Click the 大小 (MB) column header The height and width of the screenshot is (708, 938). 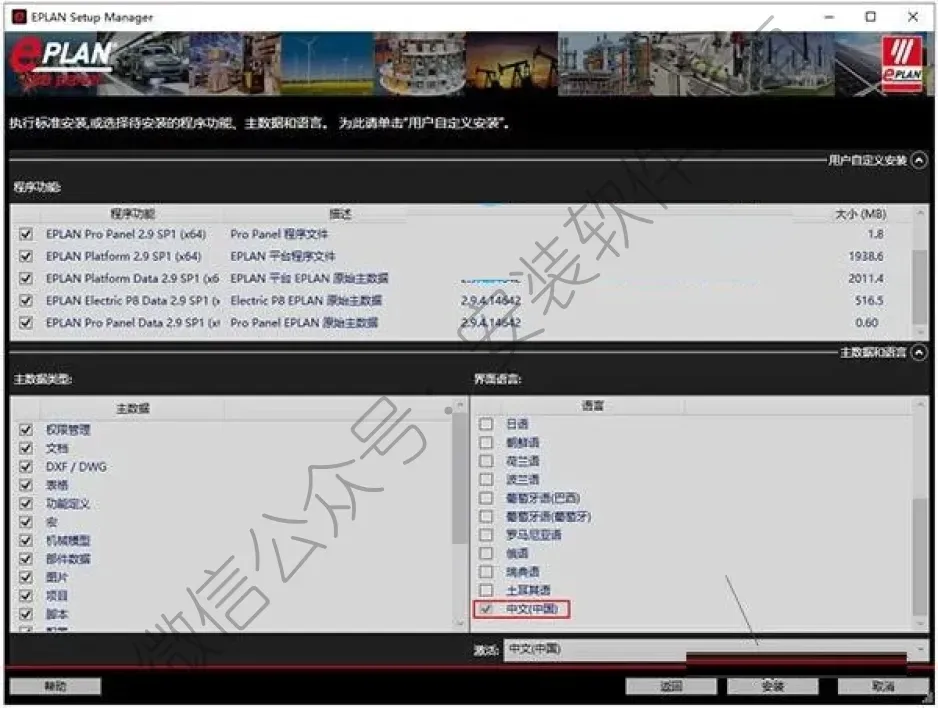(860, 213)
